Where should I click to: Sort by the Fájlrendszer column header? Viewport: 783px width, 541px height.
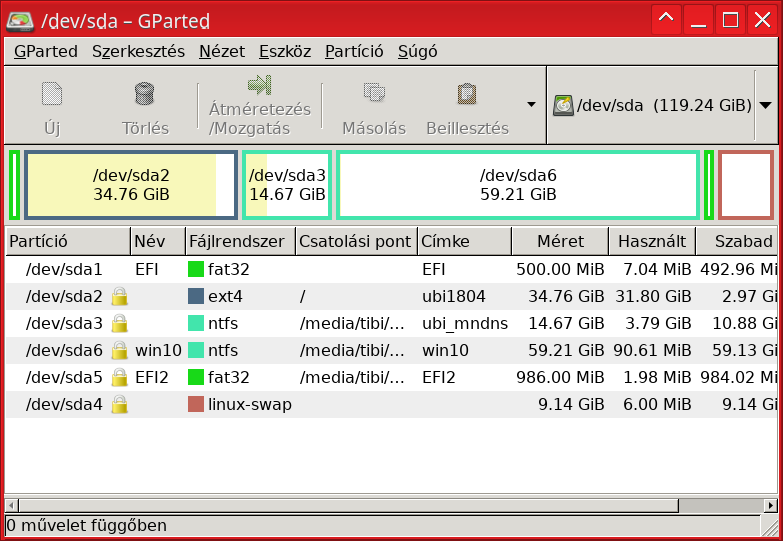tap(240, 241)
